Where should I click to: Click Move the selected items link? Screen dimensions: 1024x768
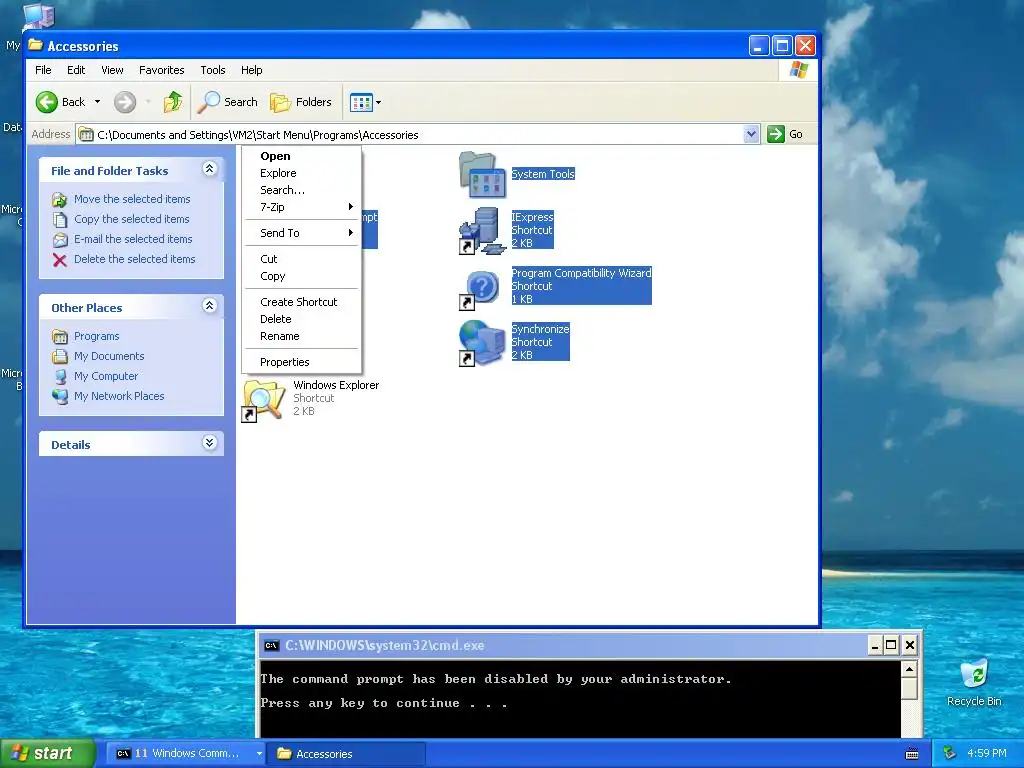pyautogui.click(x=132, y=199)
